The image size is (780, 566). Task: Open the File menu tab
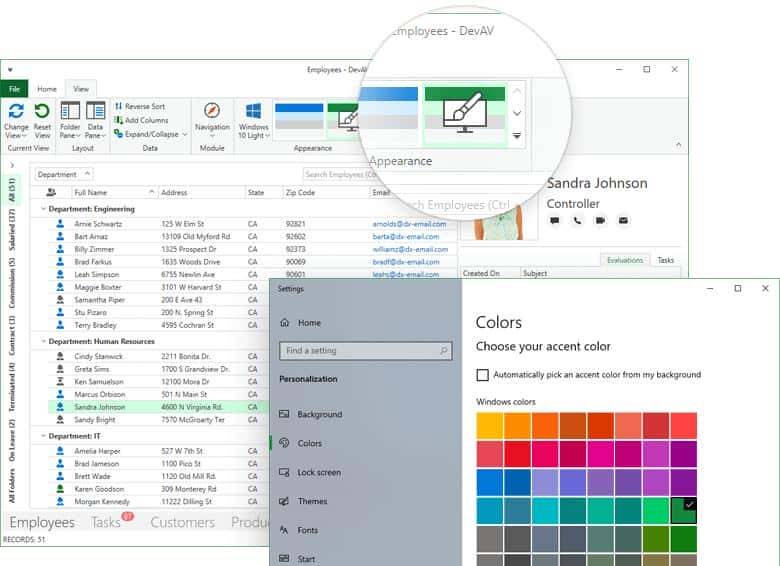point(14,89)
